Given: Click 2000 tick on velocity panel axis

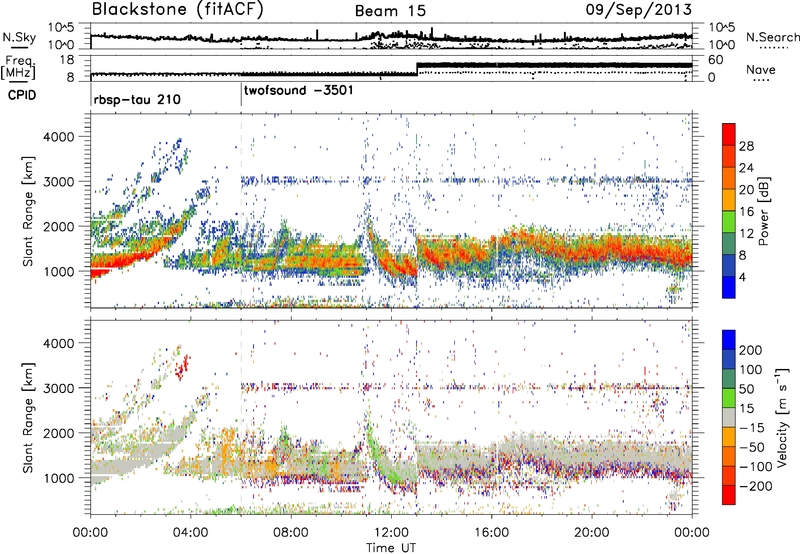Looking at the screenshot, I should 59,433.
